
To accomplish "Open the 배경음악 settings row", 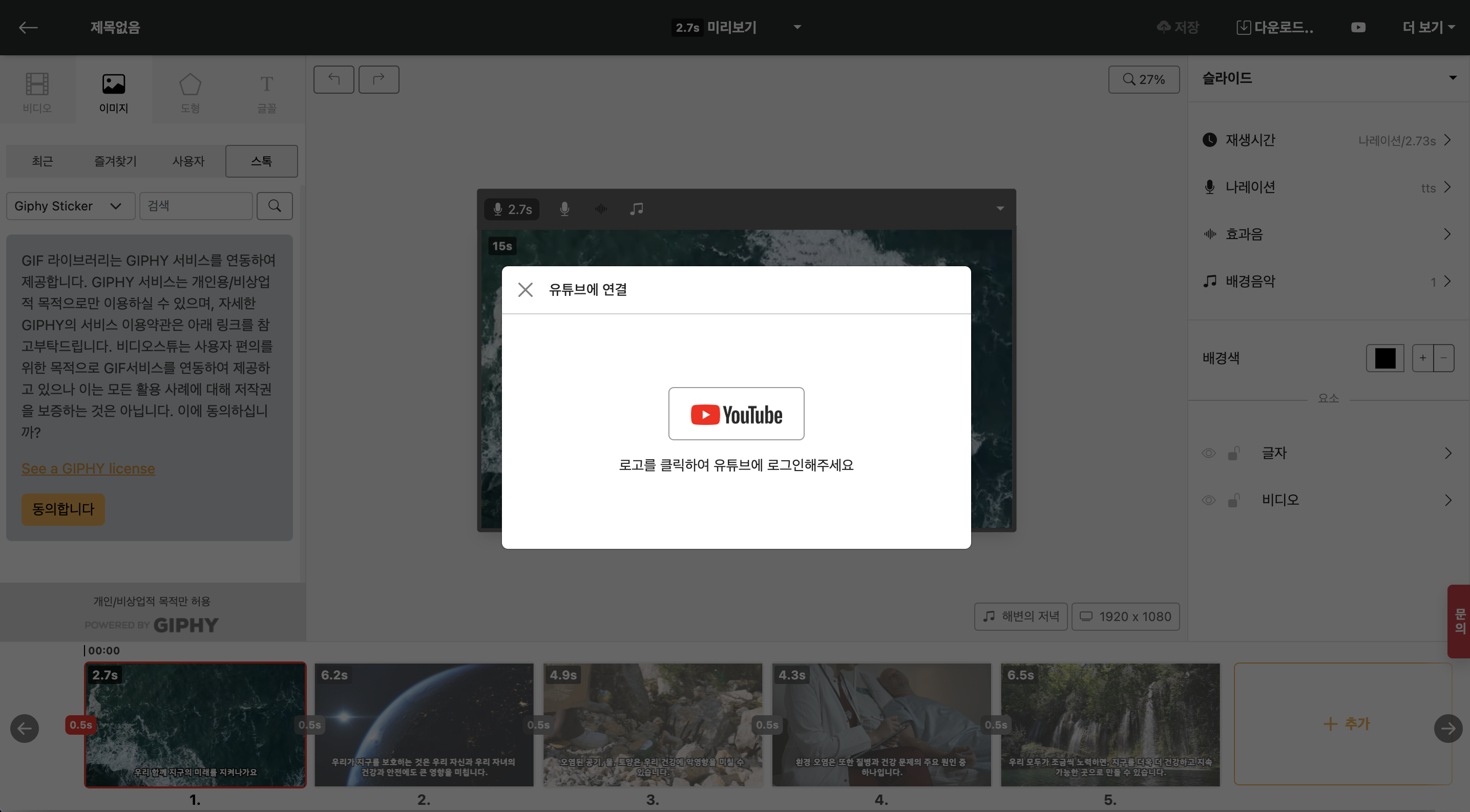I will 1329,281.
